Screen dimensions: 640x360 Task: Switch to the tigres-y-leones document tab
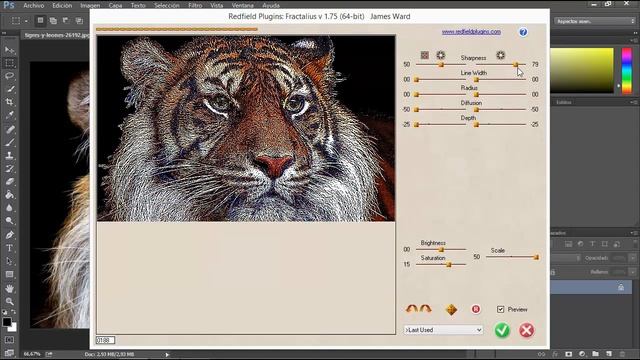point(56,35)
